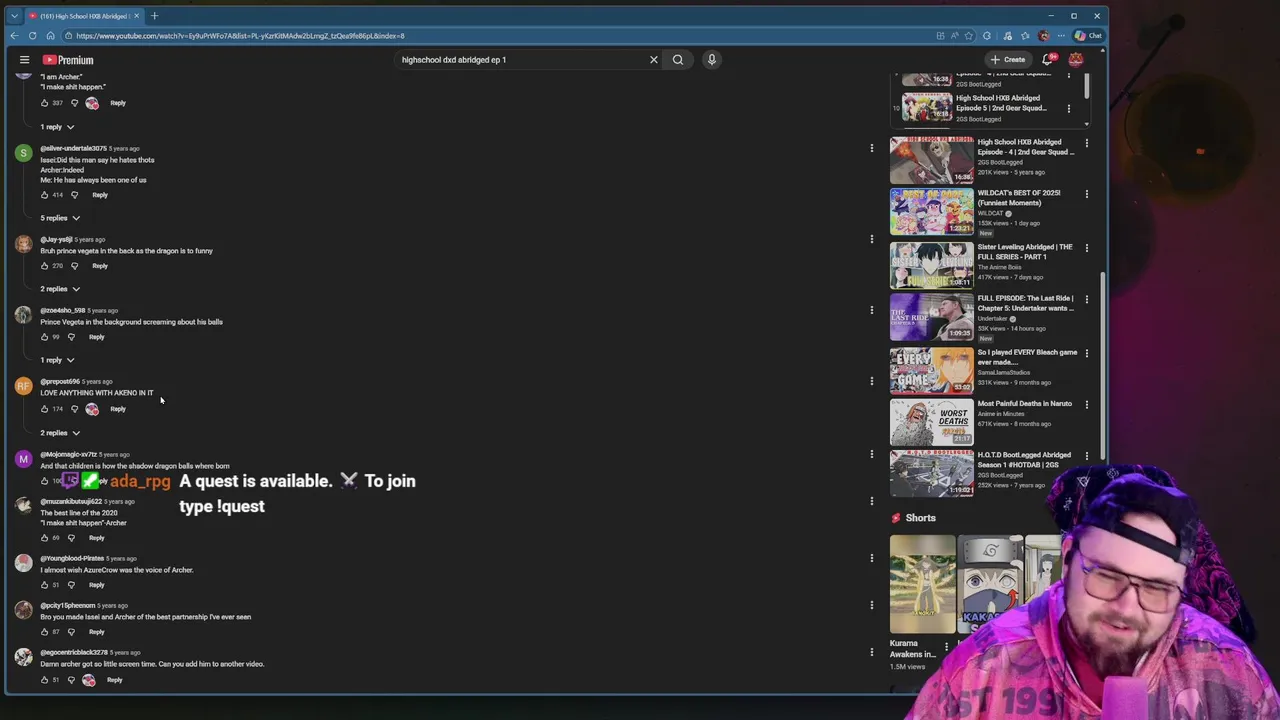Image resolution: width=1280 pixels, height=720 pixels.
Task: Close the High School HXB Abridged tab
Action: coord(137,16)
